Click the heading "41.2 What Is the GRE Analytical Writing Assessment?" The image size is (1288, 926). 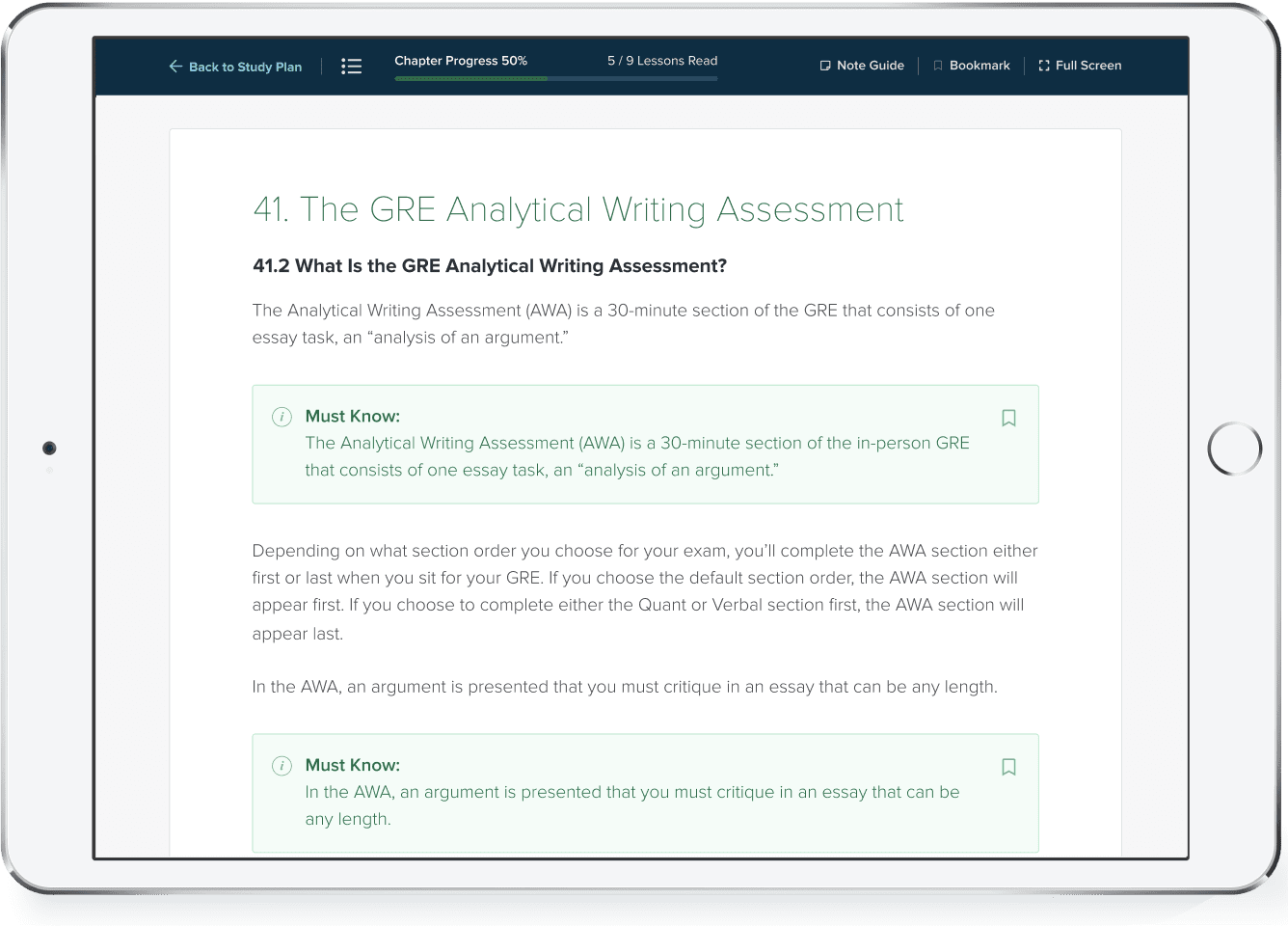tap(491, 265)
